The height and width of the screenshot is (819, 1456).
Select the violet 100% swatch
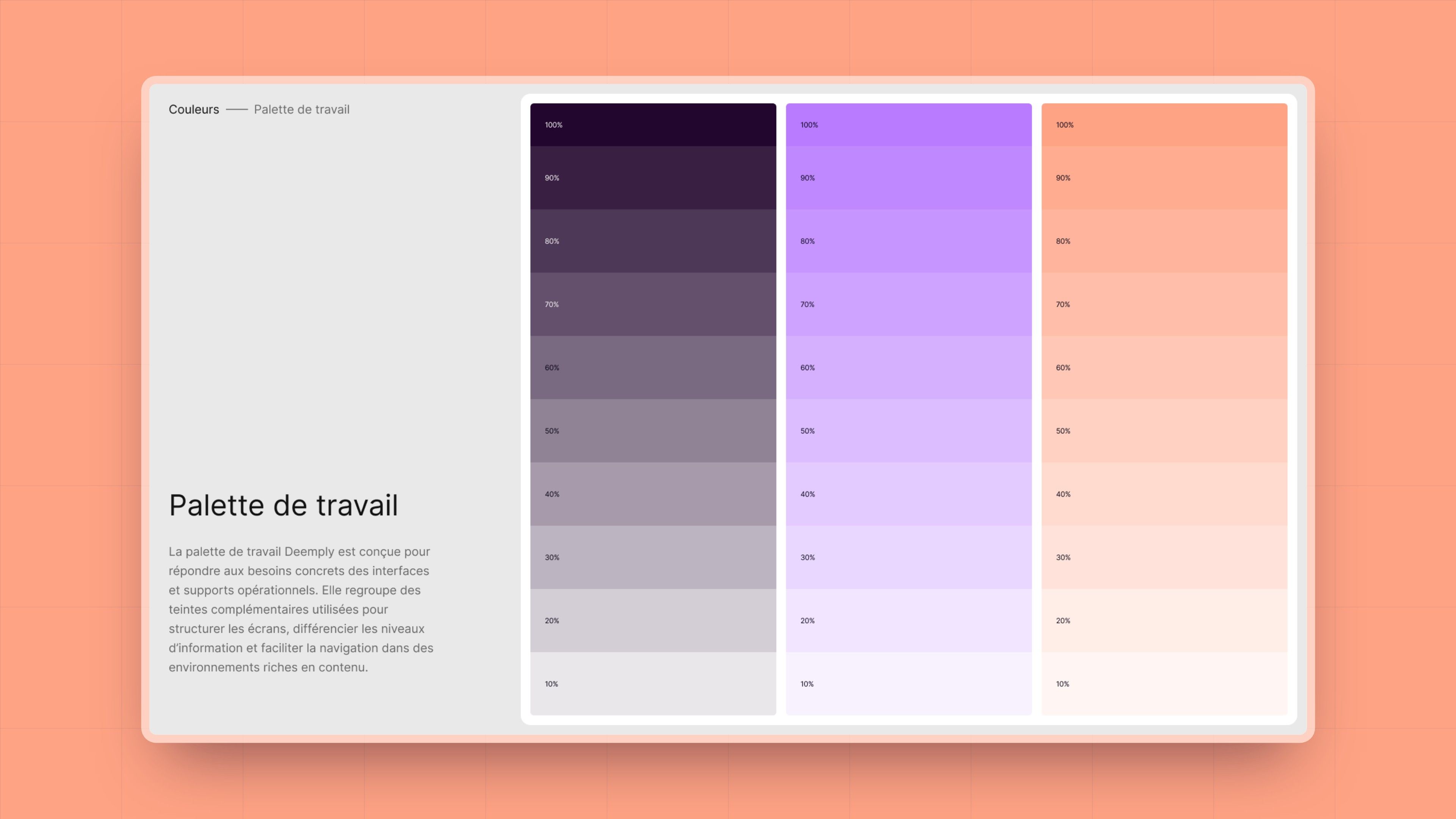[908, 125]
